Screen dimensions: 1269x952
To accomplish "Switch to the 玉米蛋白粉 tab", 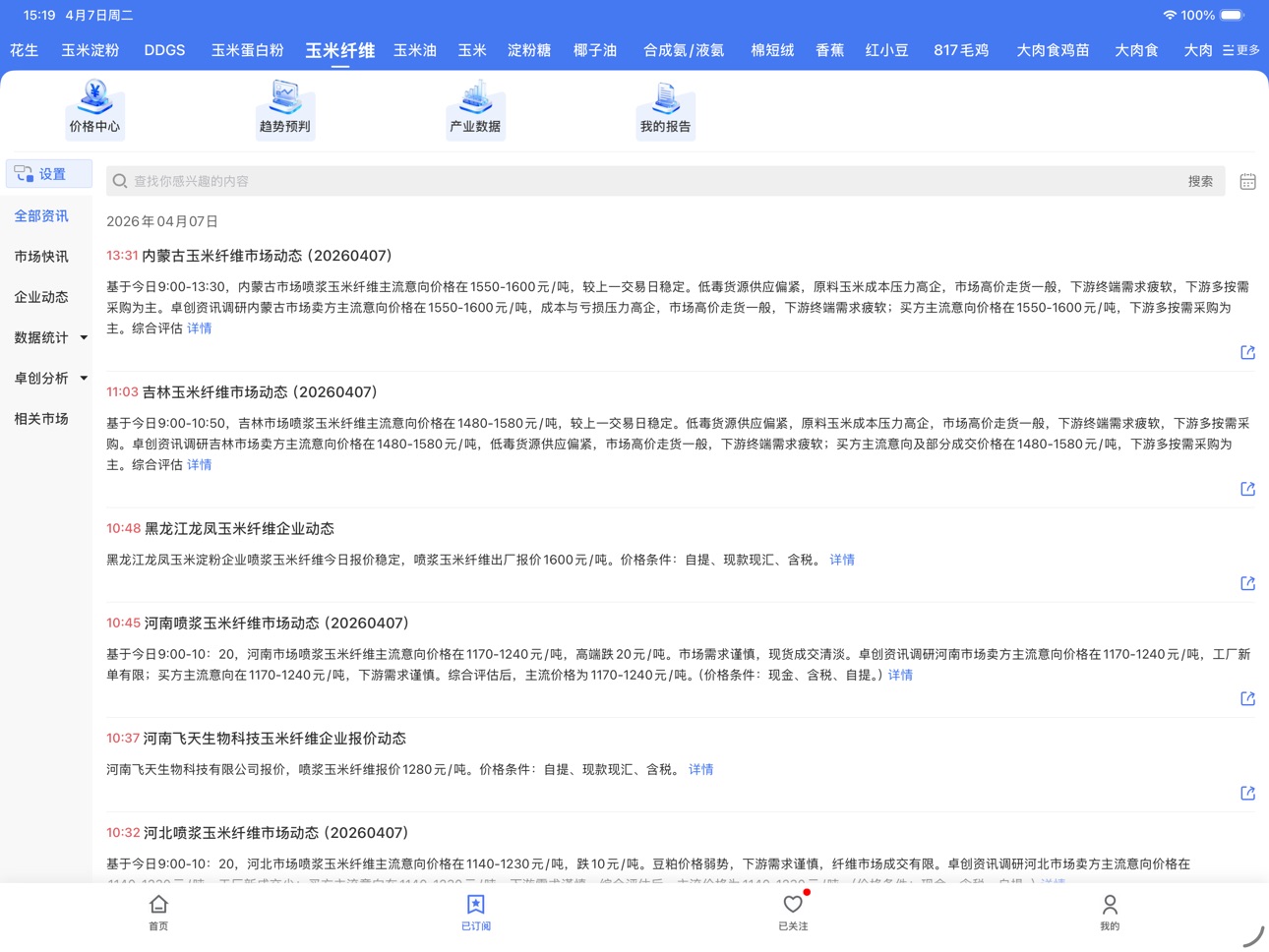I will click(x=247, y=50).
